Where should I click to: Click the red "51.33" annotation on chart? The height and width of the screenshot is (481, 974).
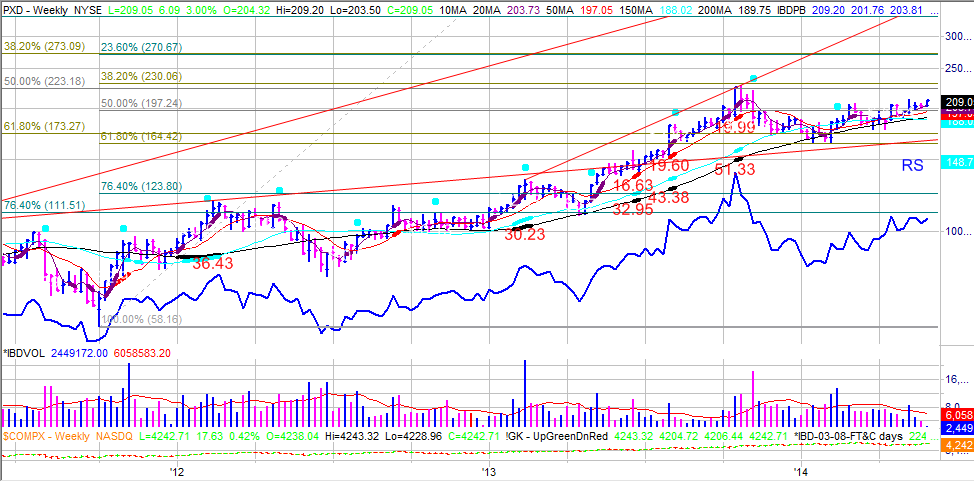click(x=733, y=169)
